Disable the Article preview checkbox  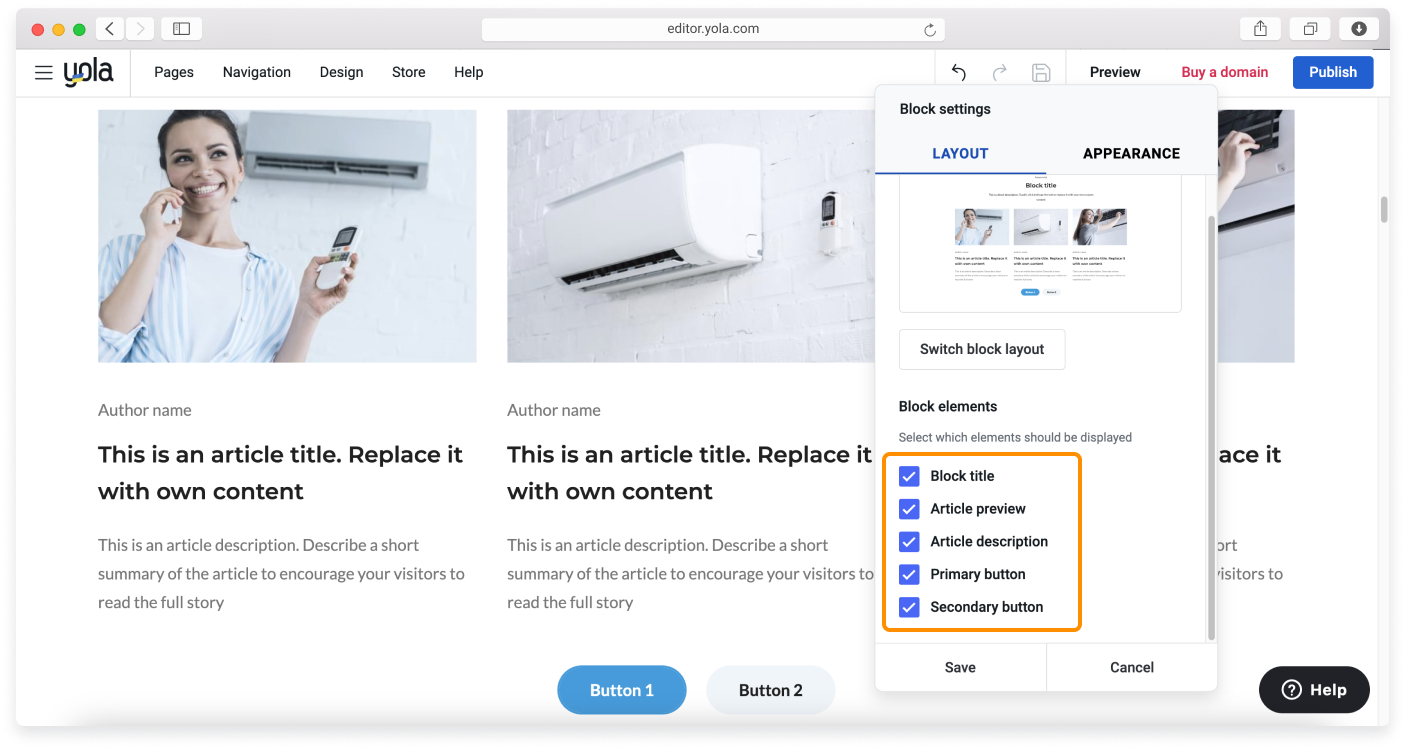[909, 509]
